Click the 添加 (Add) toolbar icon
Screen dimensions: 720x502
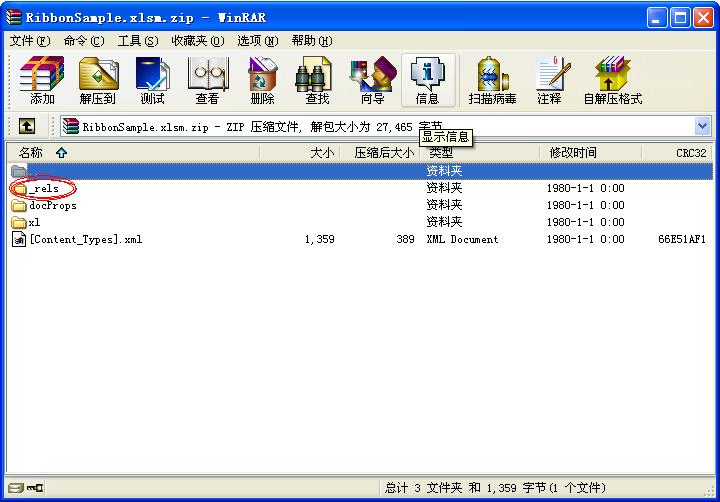pos(42,80)
